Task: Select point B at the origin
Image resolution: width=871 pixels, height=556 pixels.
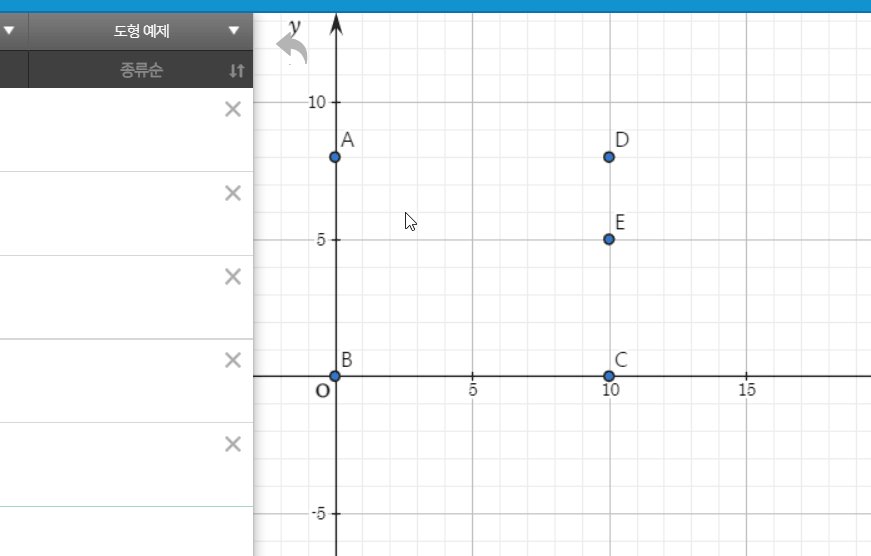Action: [x=335, y=376]
